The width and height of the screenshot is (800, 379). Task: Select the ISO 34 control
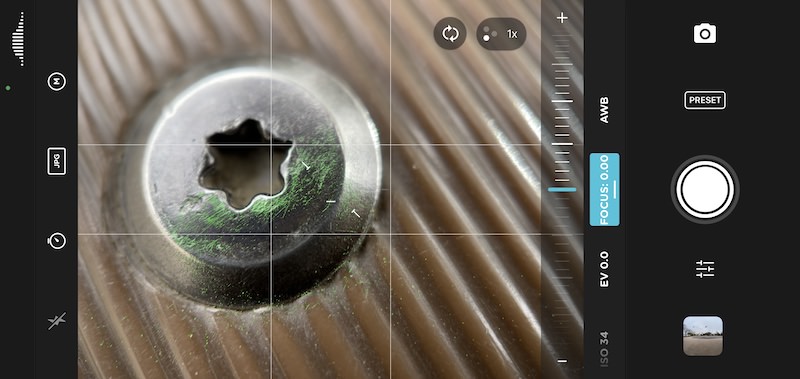(605, 349)
